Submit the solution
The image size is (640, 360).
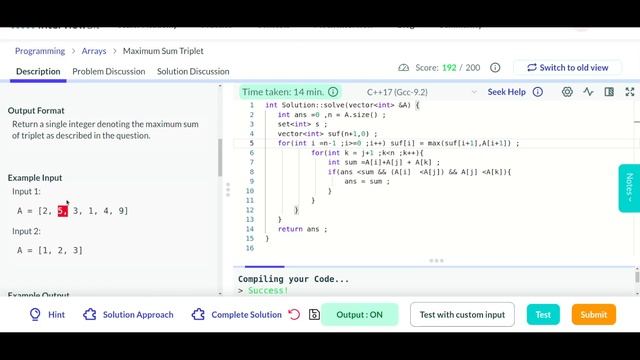tap(594, 315)
